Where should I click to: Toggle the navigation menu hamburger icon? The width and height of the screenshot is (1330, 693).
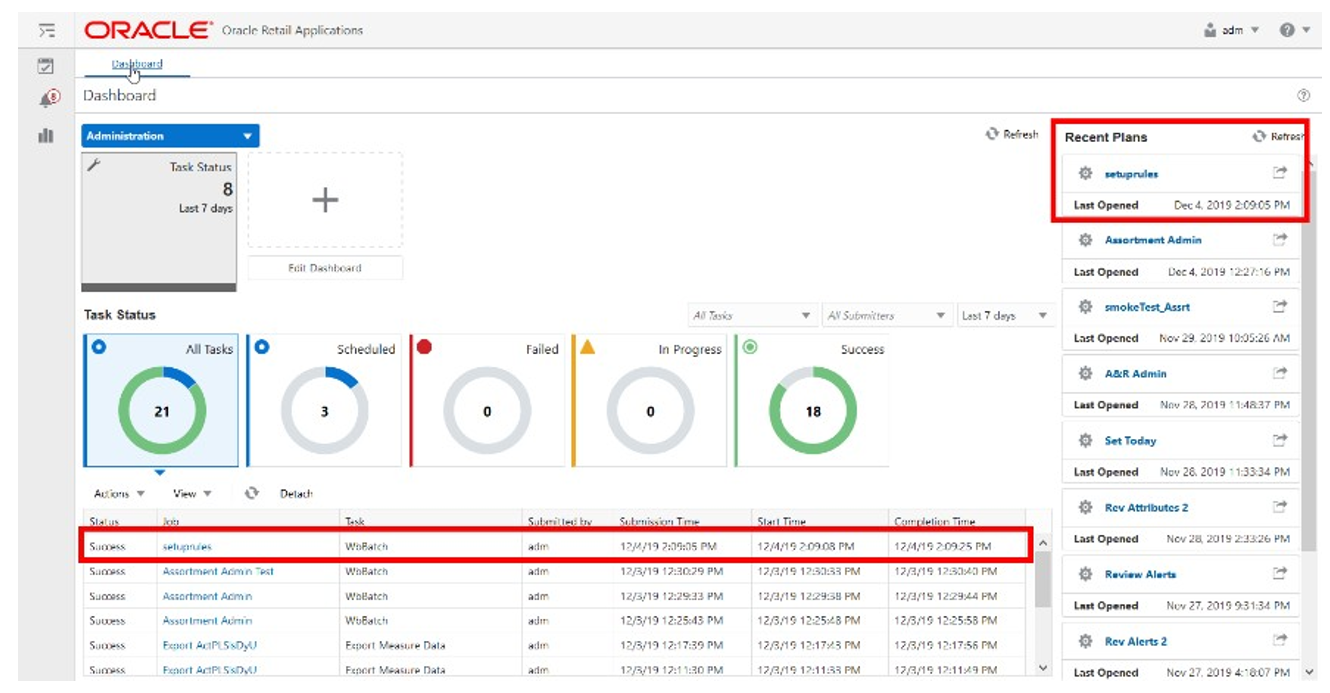coord(45,30)
